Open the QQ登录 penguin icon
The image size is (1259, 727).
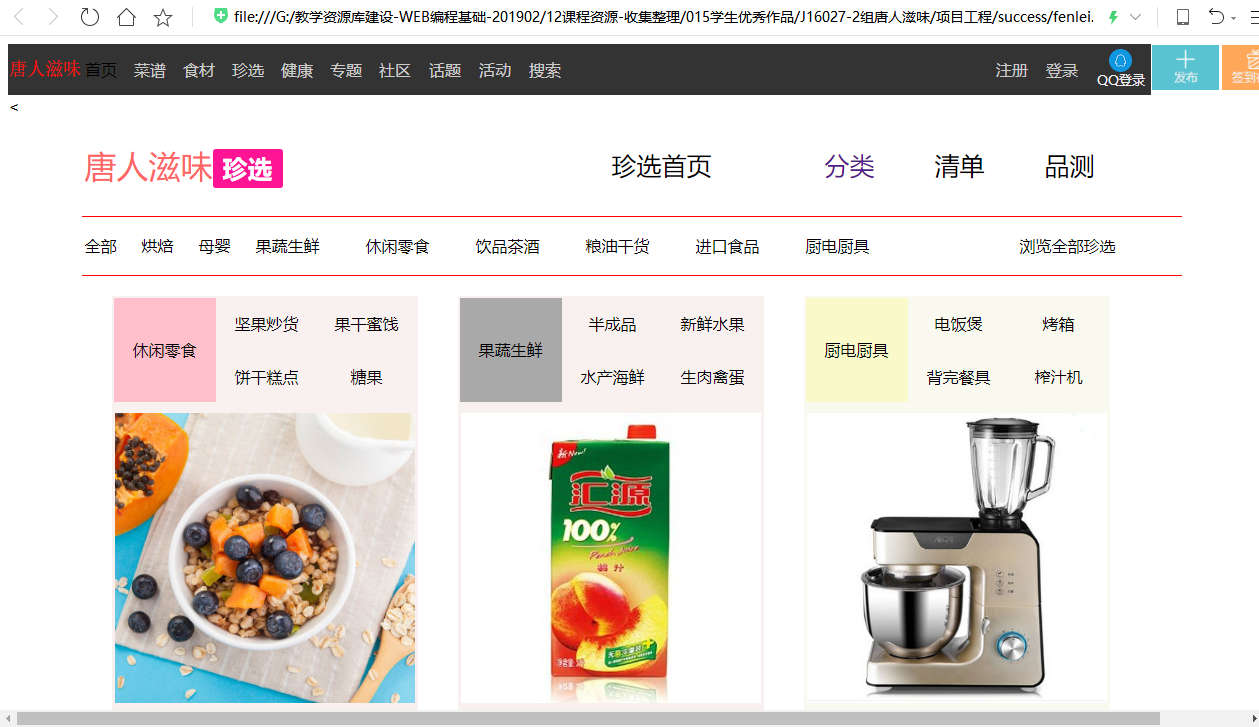(x=1121, y=61)
